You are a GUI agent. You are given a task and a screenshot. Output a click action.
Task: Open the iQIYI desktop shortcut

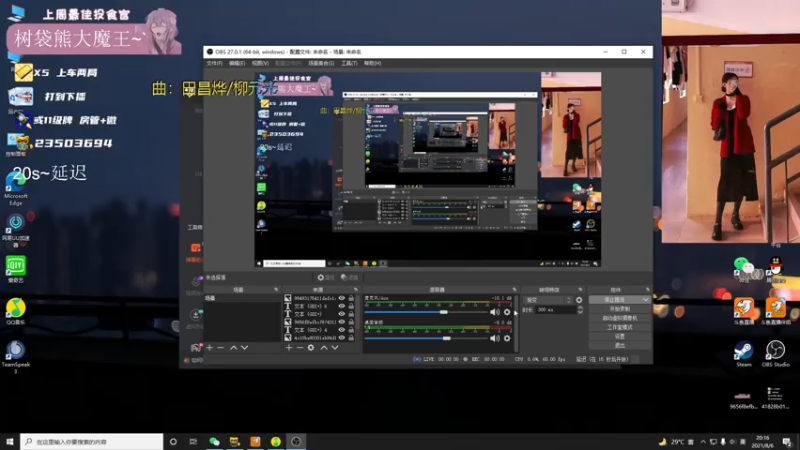click(16, 269)
